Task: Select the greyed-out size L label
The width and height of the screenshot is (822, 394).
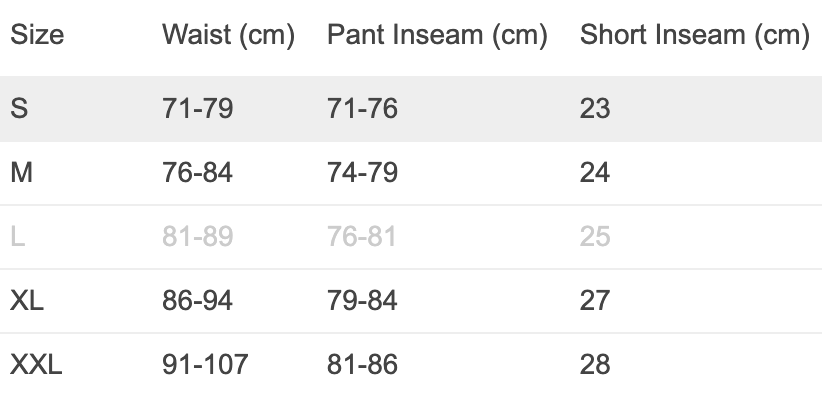Action: [x=17, y=236]
